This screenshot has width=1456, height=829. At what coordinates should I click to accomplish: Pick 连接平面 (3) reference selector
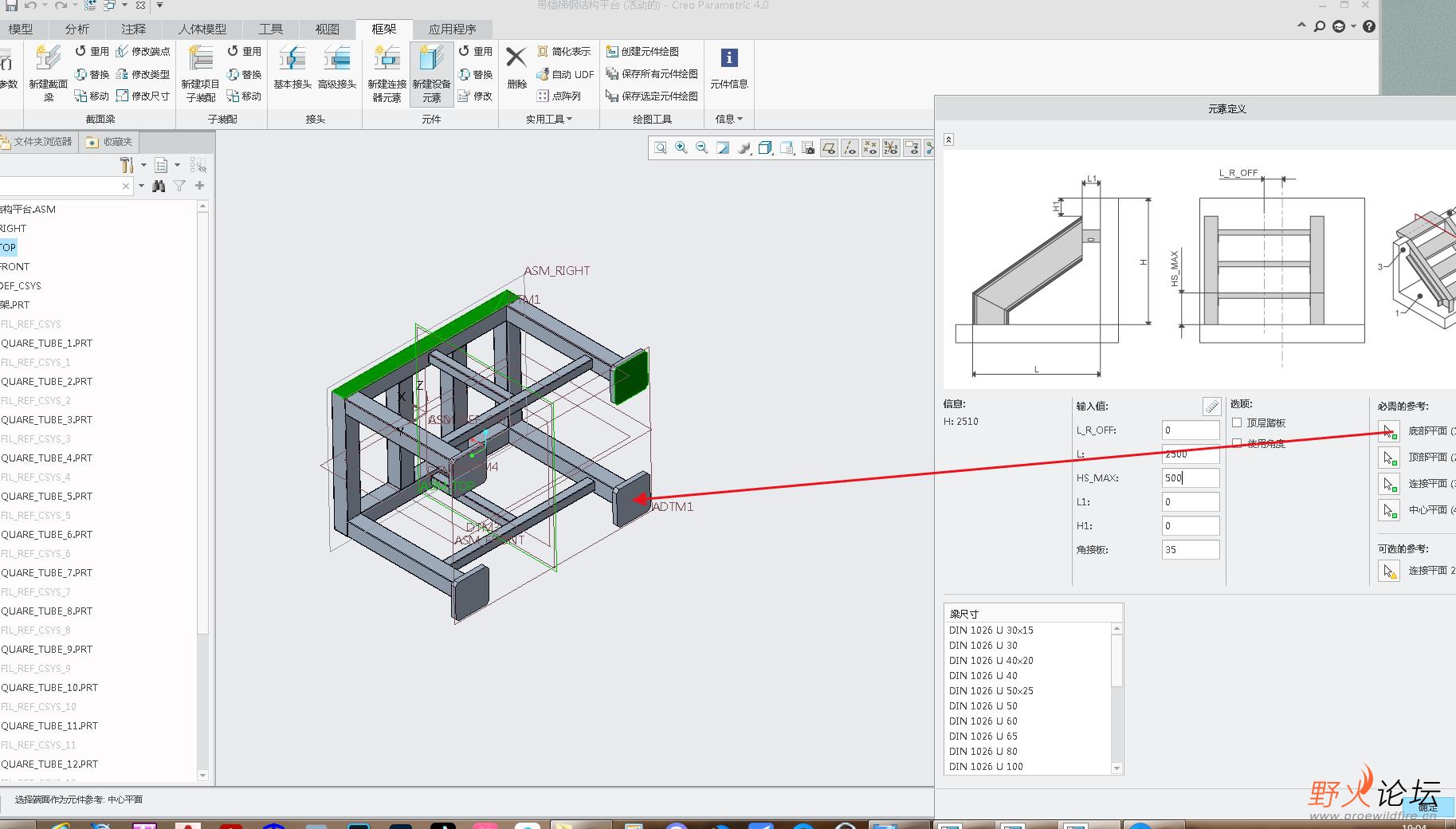[x=1389, y=484]
